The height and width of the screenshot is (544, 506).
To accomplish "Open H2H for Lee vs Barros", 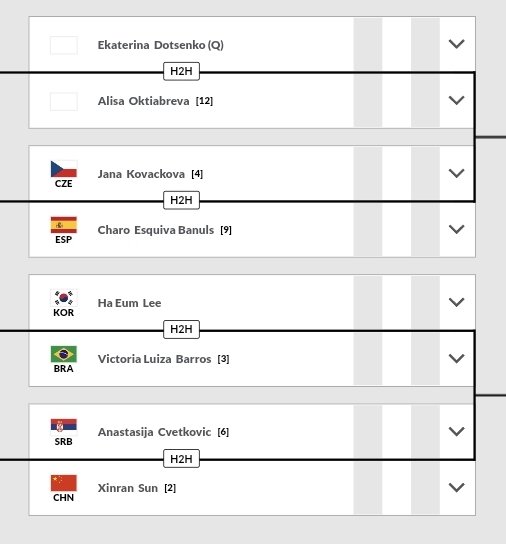I will [181, 329].
